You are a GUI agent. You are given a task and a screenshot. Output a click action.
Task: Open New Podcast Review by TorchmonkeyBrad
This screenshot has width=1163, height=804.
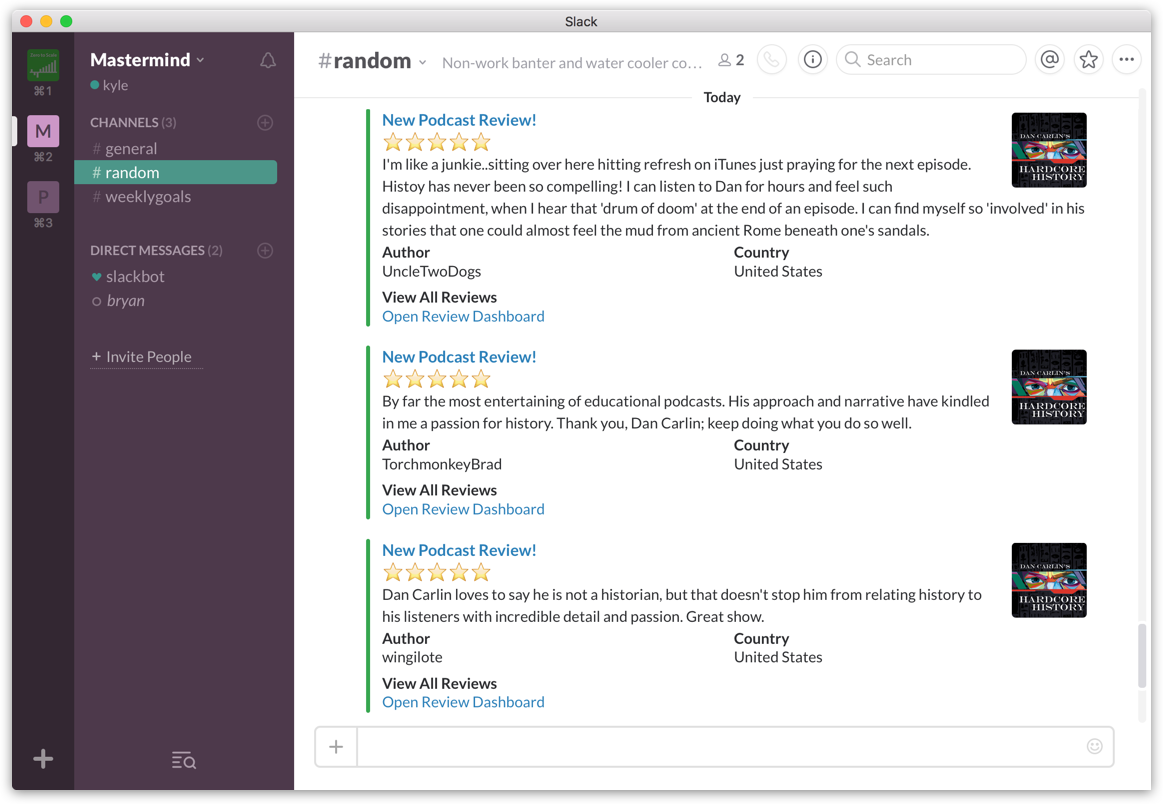[x=459, y=357]
